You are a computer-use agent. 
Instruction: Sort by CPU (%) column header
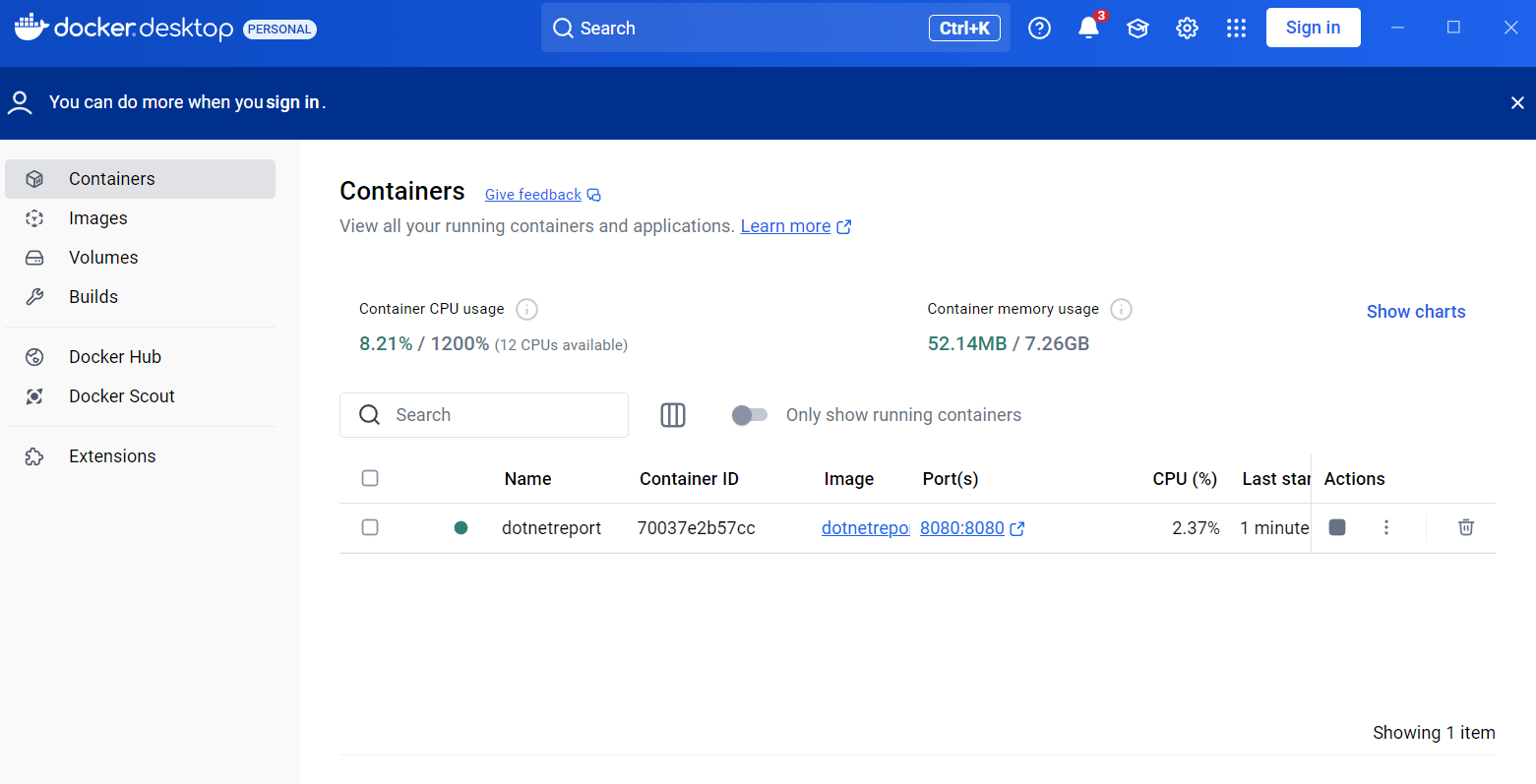coord(1185,479)
